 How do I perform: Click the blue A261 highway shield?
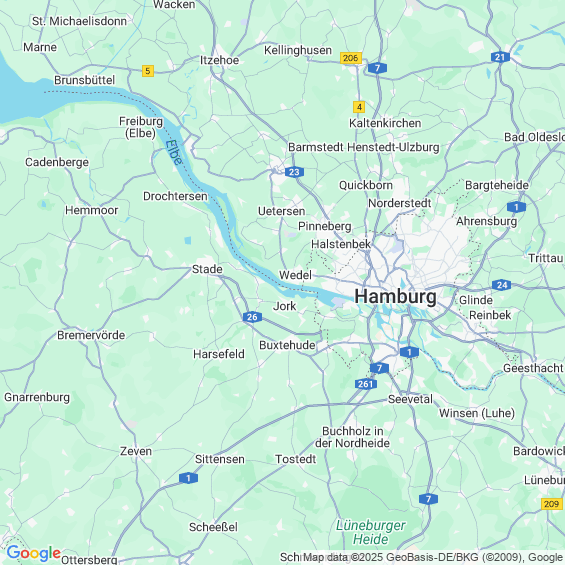pos(365,384)
